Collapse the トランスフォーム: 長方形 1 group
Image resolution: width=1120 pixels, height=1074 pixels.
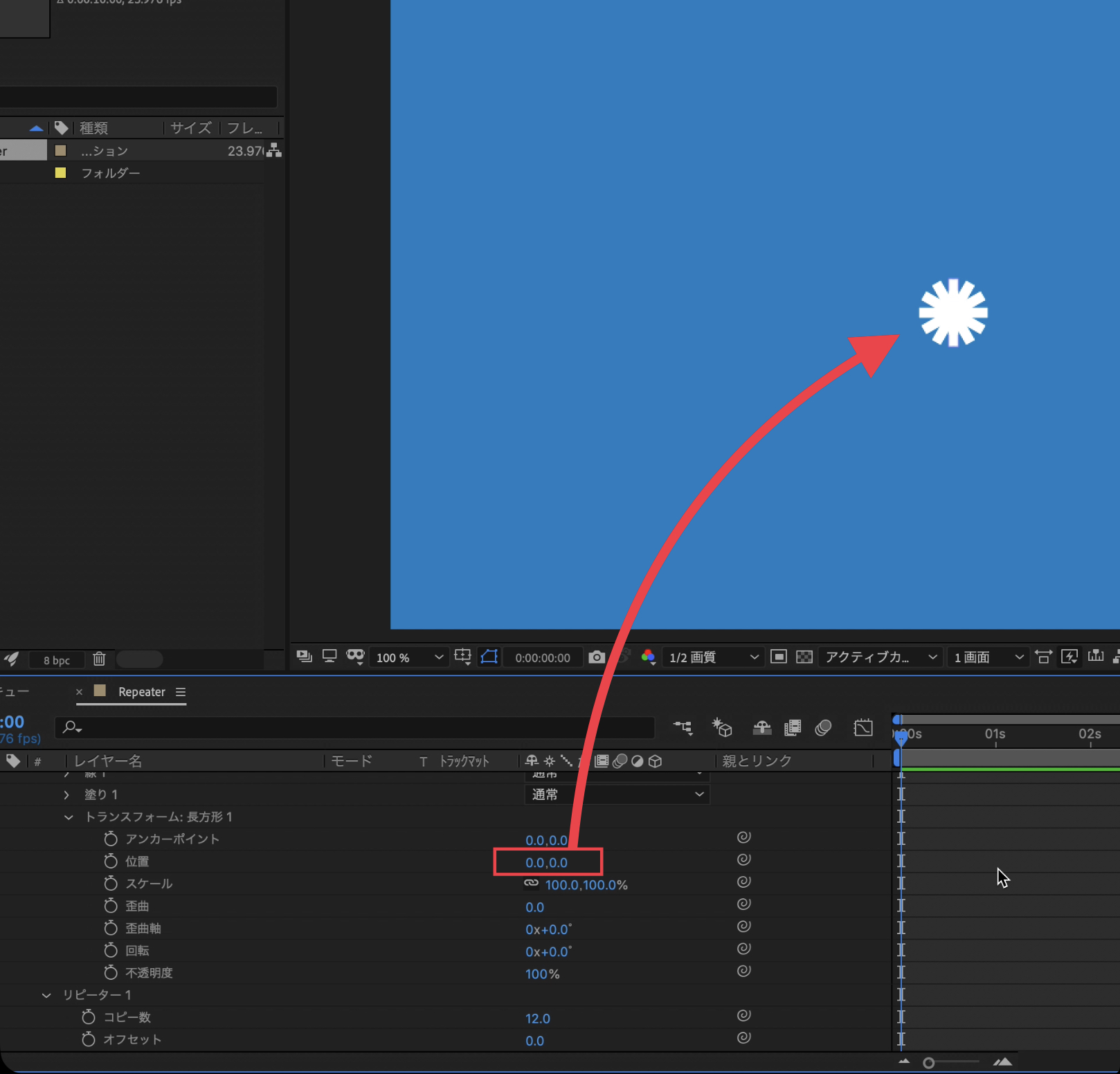pos(69,817)
